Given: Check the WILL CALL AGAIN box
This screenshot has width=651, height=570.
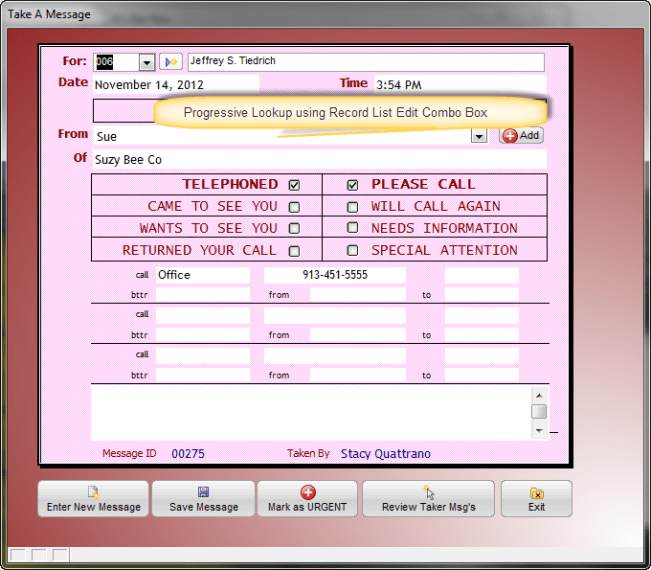Looking at the screenshot, I should pyautogui.click(x=352, y=207).
